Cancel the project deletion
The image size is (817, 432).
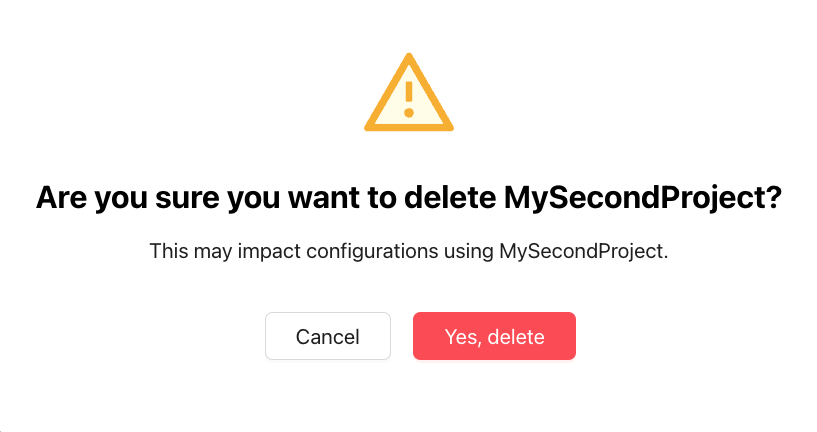pyautogui.click(x=328, y=336)
